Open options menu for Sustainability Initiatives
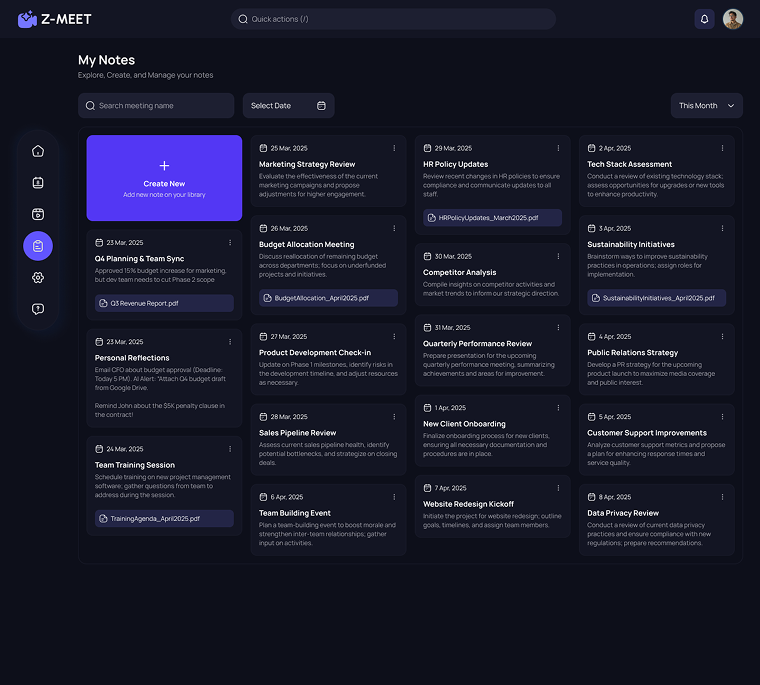 click(722, 228)
